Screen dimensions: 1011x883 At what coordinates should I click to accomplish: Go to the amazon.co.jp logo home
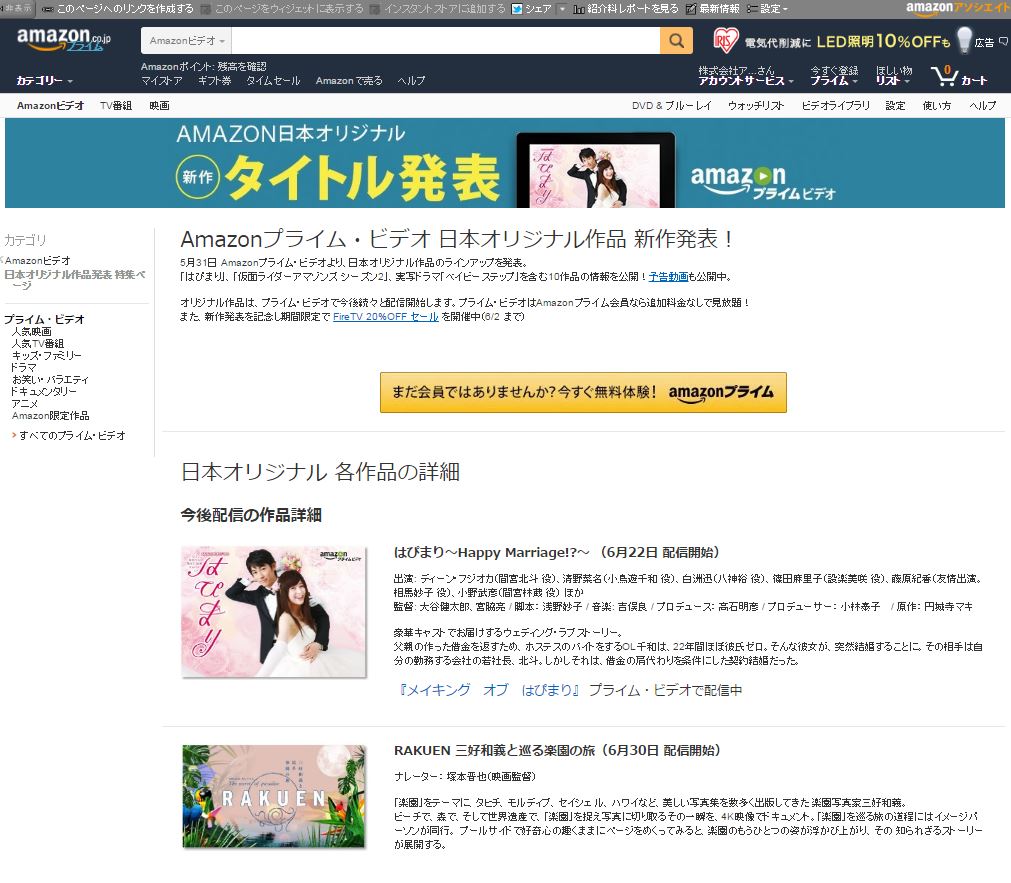click(x=64, y=39)
